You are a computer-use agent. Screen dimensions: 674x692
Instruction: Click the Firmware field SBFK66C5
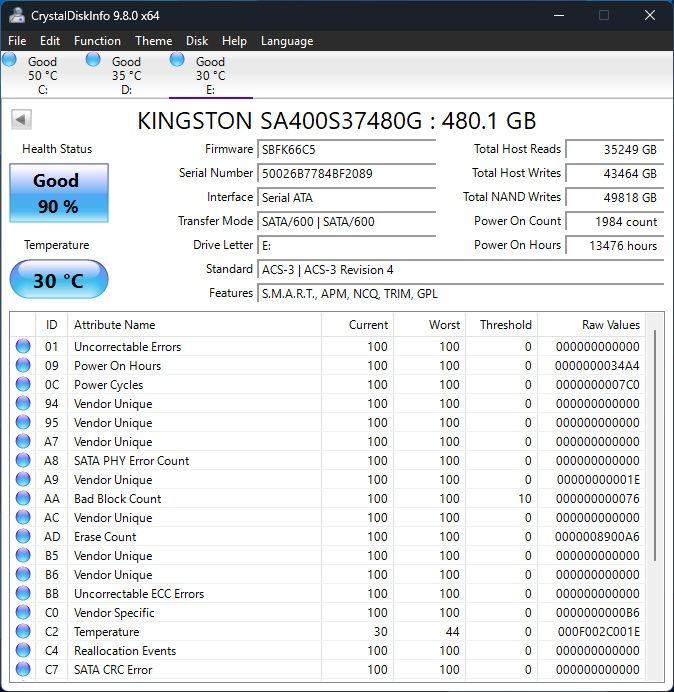(346, 149)
